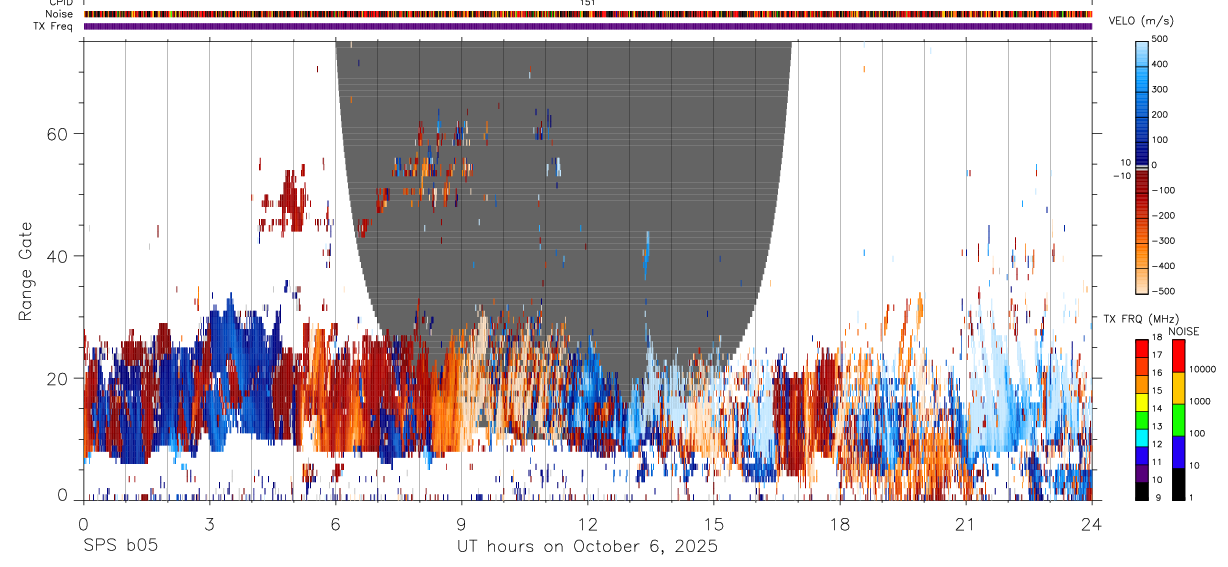This screenshot has width=1228, height=567.
Task: Click the NOISE legend title
Action: pyautogui.click(x=1184, y=331)
